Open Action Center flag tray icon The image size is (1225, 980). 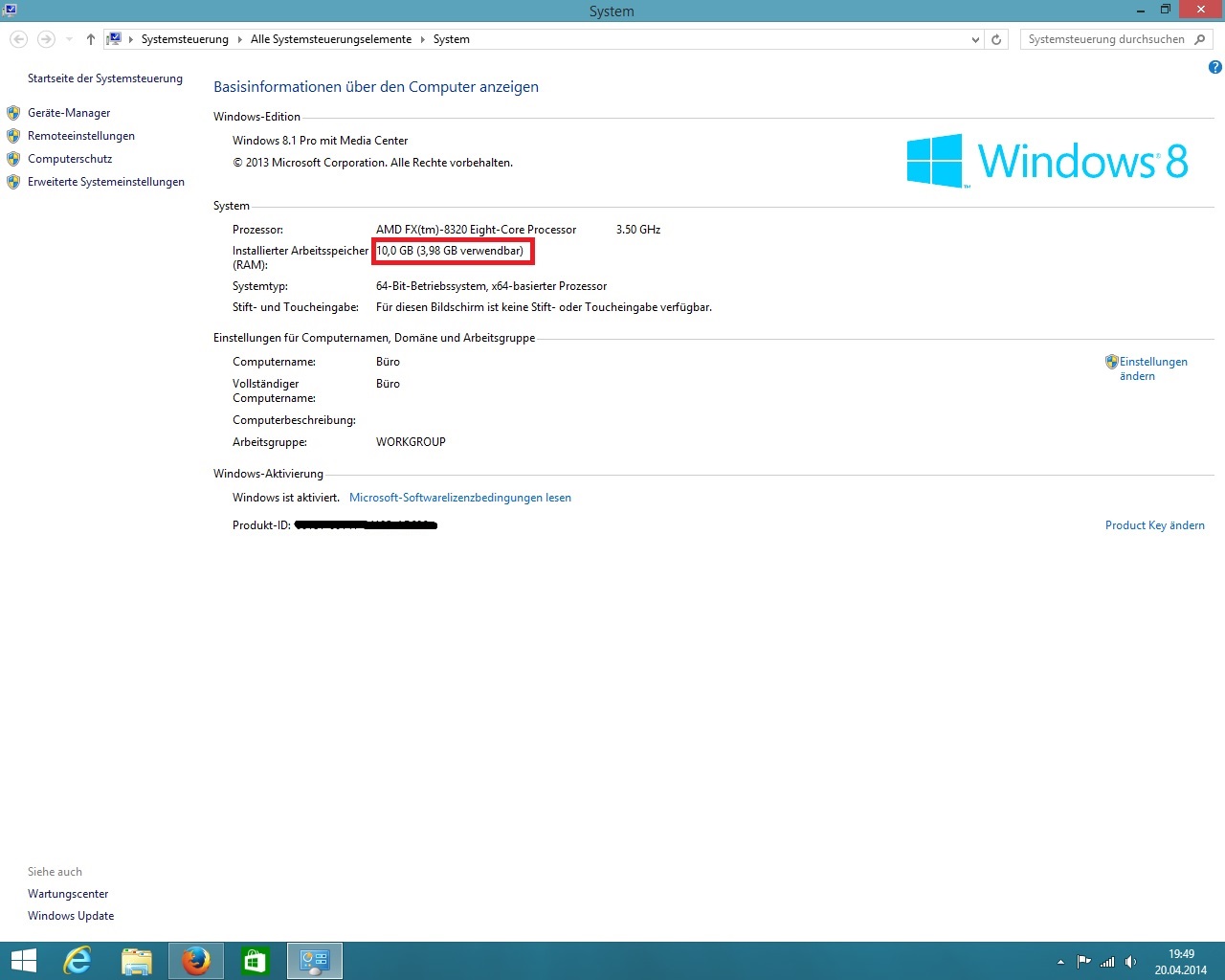[1084, 962]
